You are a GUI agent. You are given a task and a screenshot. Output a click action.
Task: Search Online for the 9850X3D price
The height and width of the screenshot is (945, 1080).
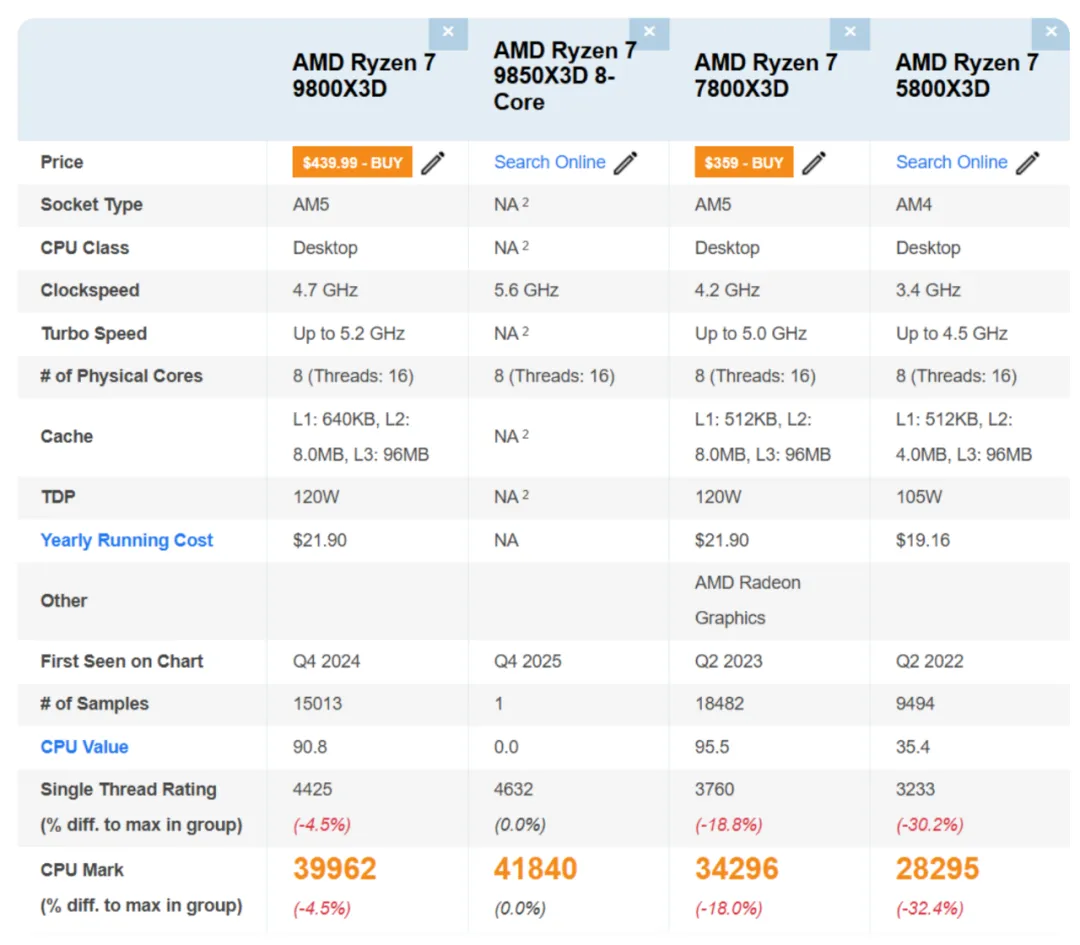pyautogui.click(x=550, y=162)
